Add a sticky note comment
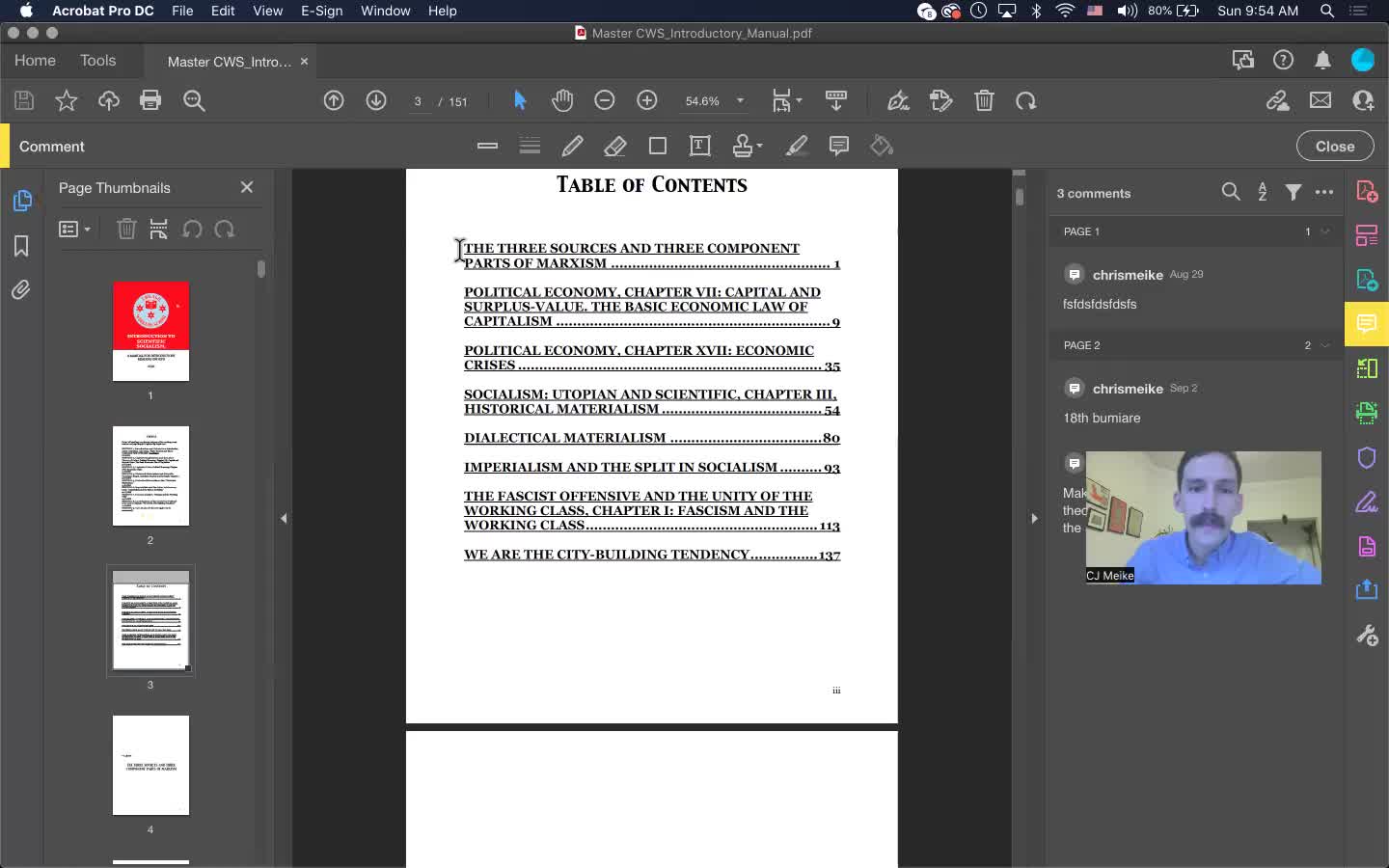This screenshot has width=1389, height=868. point(839,146)
